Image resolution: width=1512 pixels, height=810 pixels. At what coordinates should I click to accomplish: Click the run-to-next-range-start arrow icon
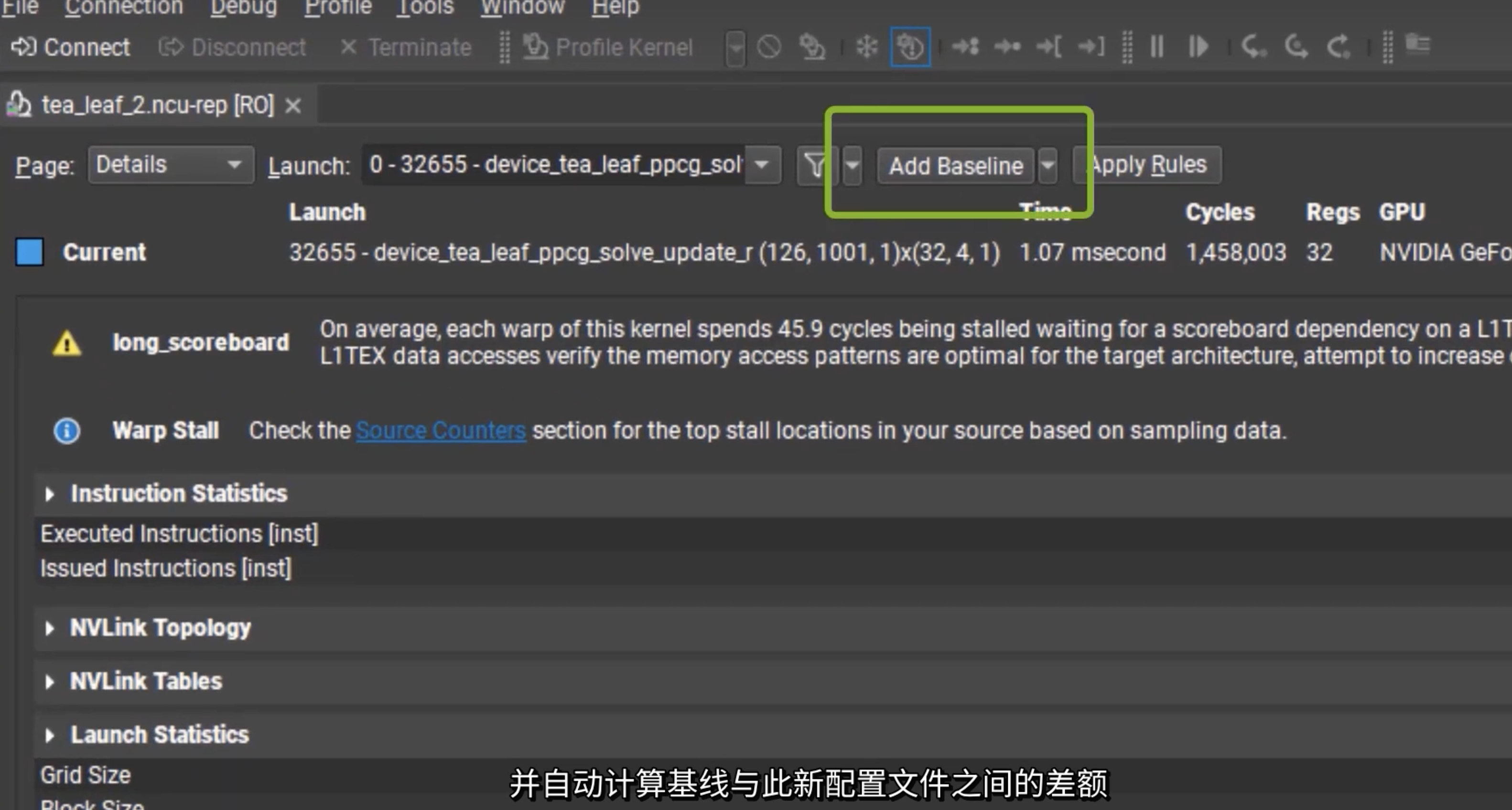pyautogui.click(x=1049, y=47)
